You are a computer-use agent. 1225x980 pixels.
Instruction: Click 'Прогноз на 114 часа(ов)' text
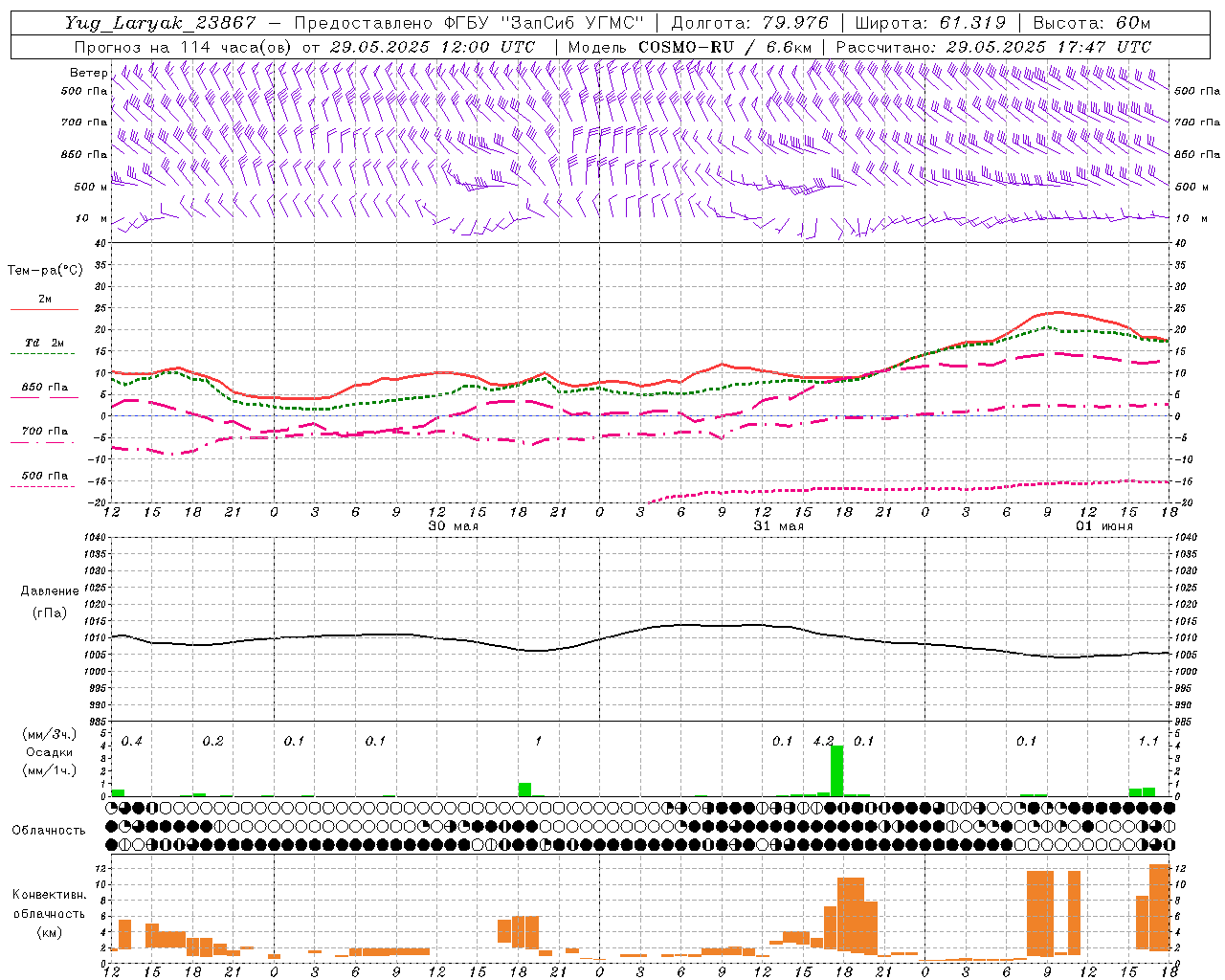(184, 47)
